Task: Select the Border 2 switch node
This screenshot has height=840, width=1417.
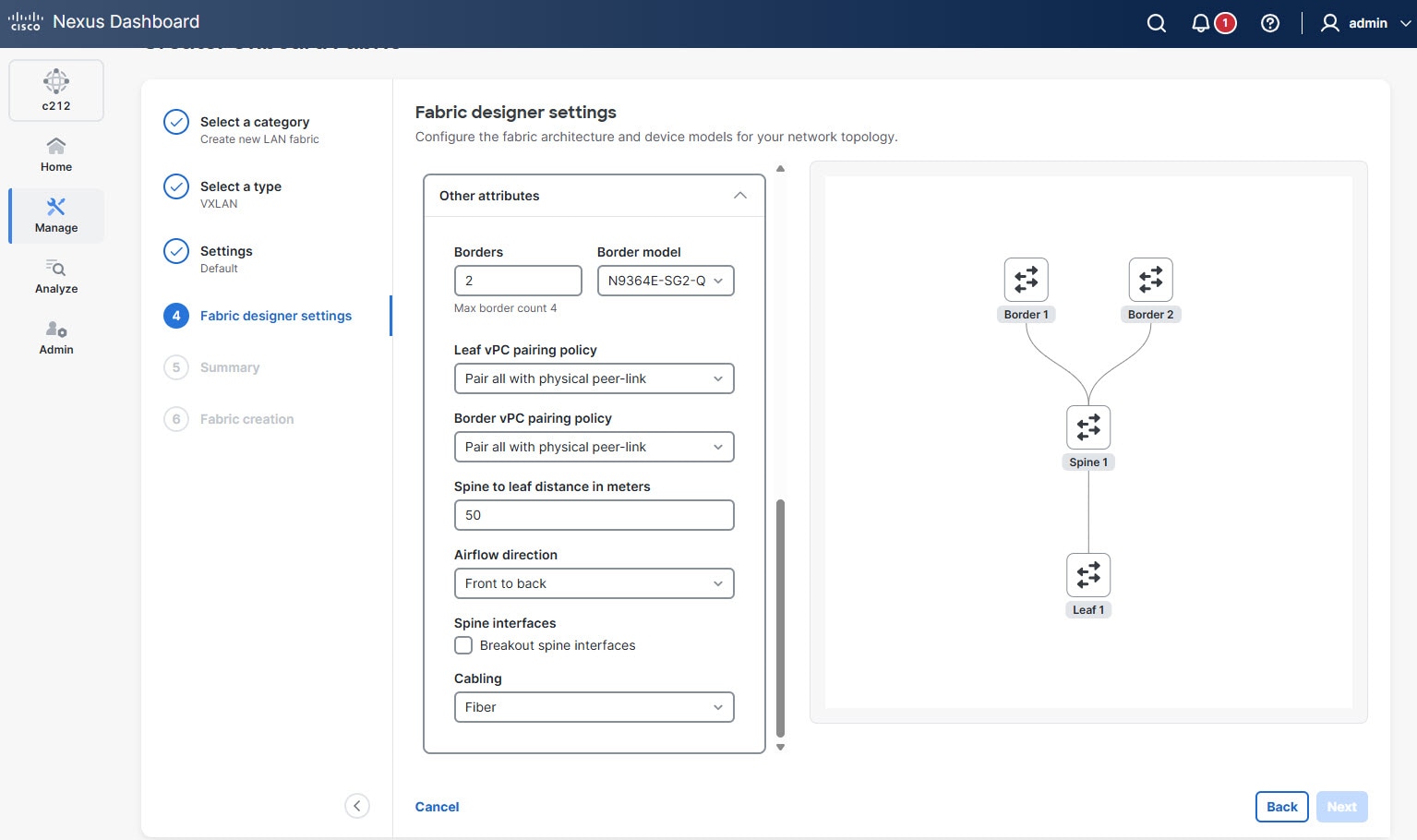Action: pos(1150,280)
